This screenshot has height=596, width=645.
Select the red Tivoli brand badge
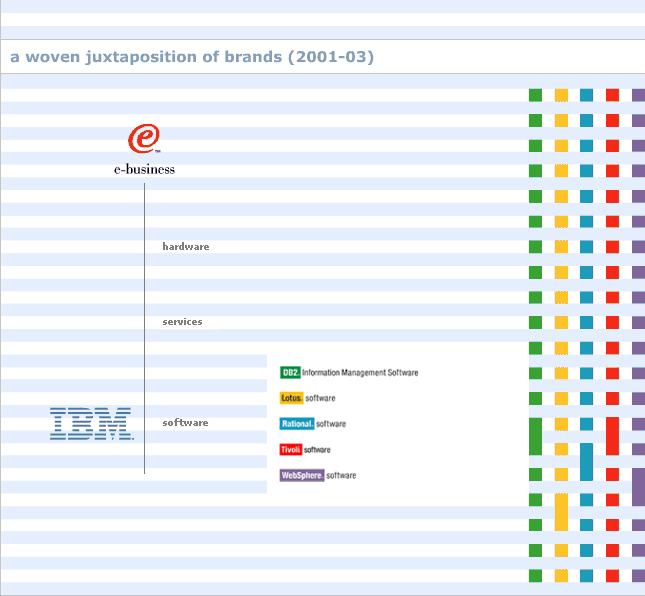click(290, 450)
